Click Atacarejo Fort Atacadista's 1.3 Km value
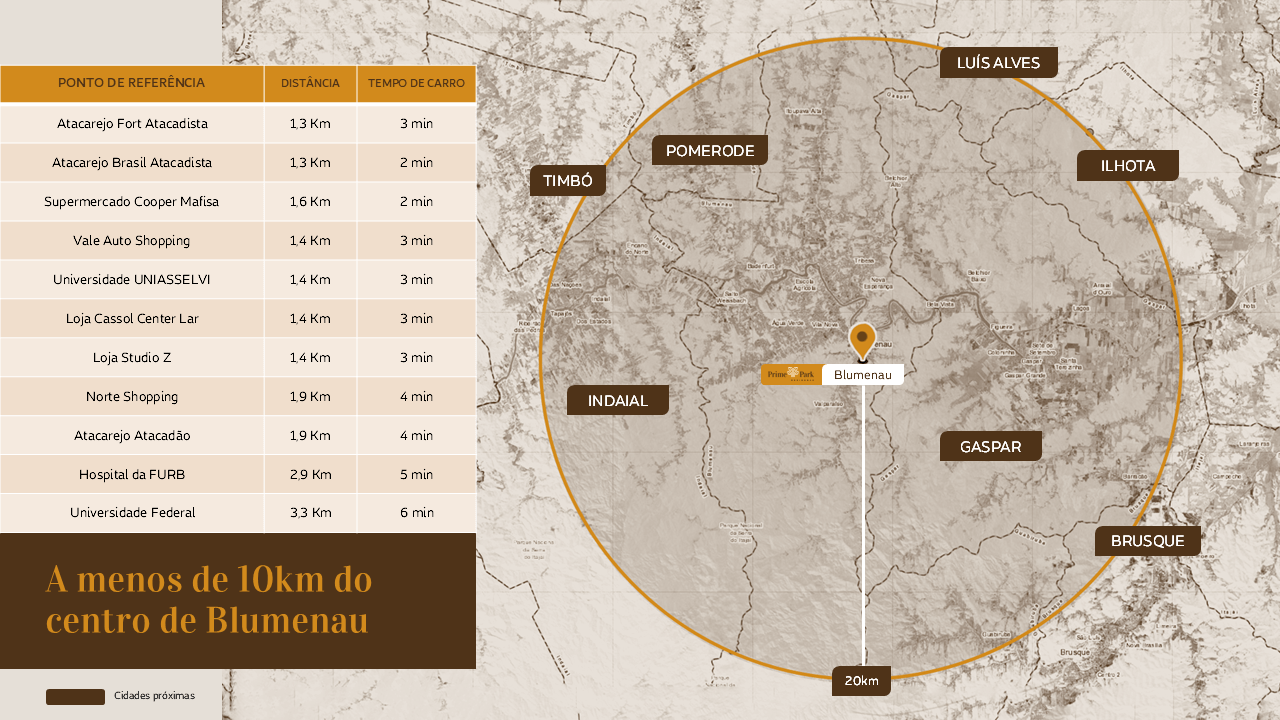Screen dimensions: 1280x720 point(310,124)
